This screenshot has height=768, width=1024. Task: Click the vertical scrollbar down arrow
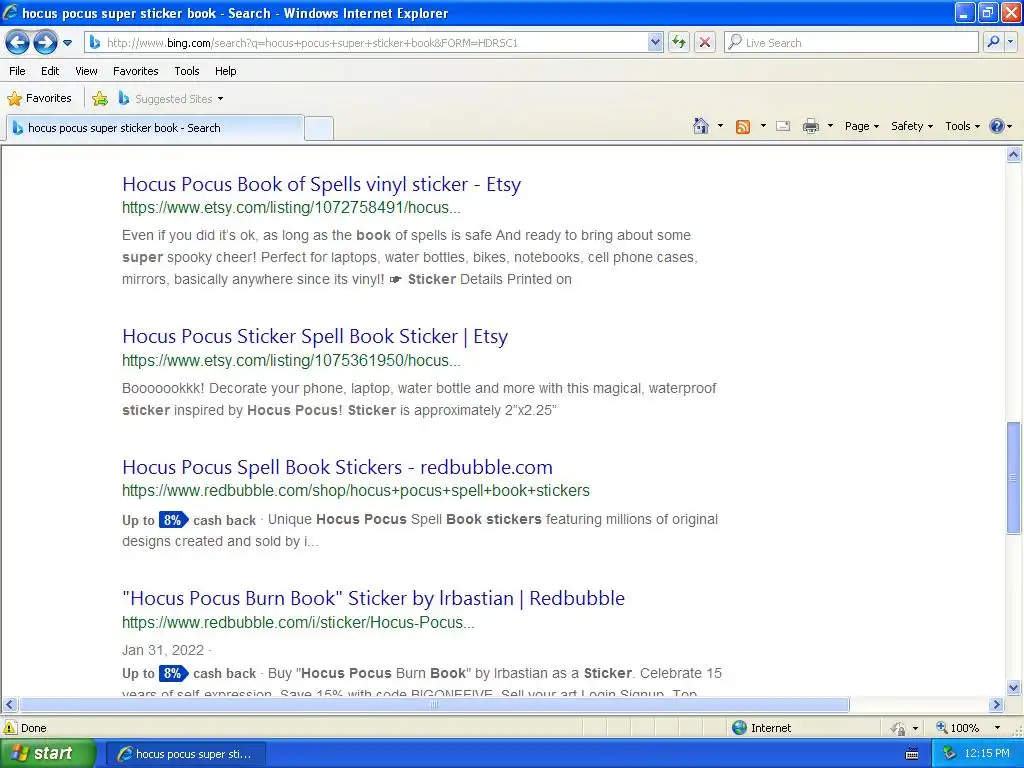1014,687
